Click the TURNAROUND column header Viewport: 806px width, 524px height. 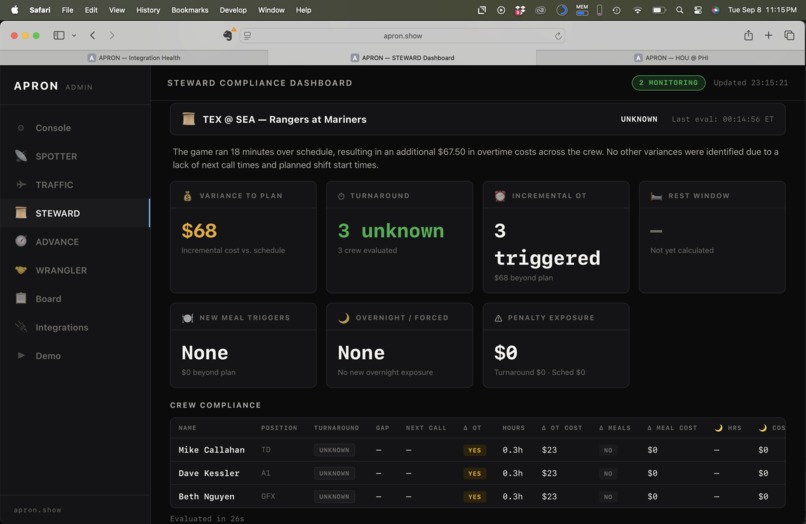336,428
